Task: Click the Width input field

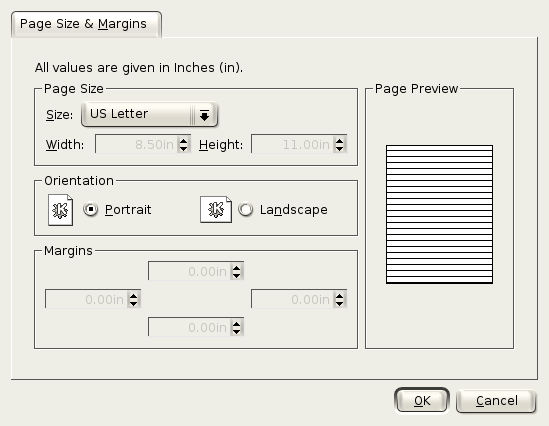Action: point(137,144)
